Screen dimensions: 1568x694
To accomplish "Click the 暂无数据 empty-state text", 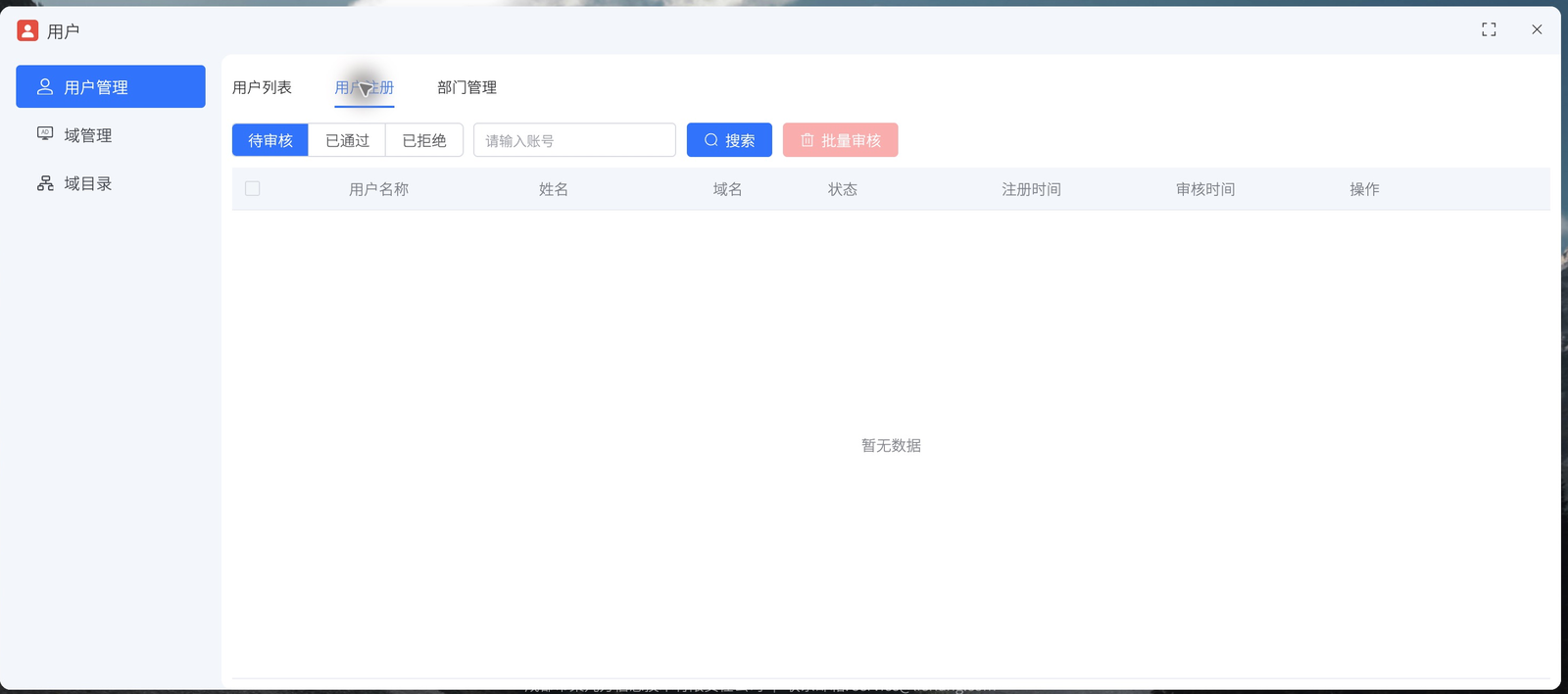I will click(x=891, y=445).
